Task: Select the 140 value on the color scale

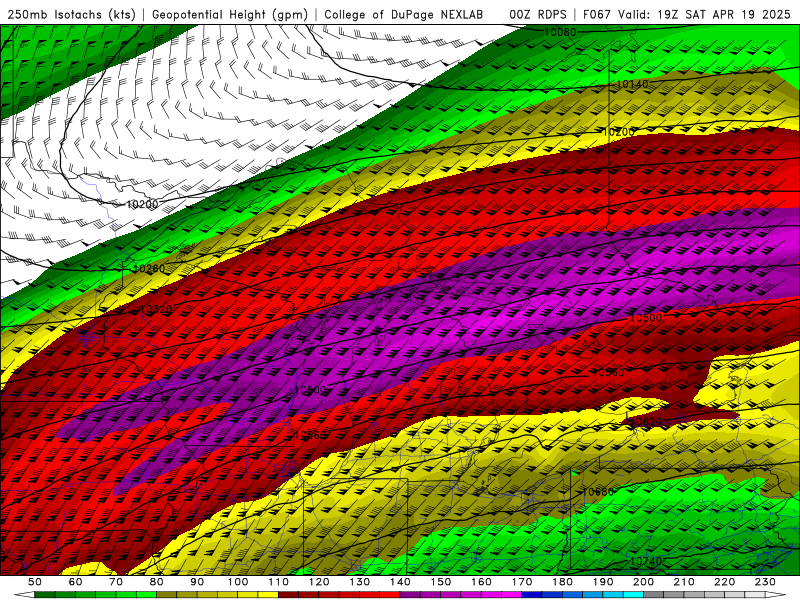Action: point(400,582)
